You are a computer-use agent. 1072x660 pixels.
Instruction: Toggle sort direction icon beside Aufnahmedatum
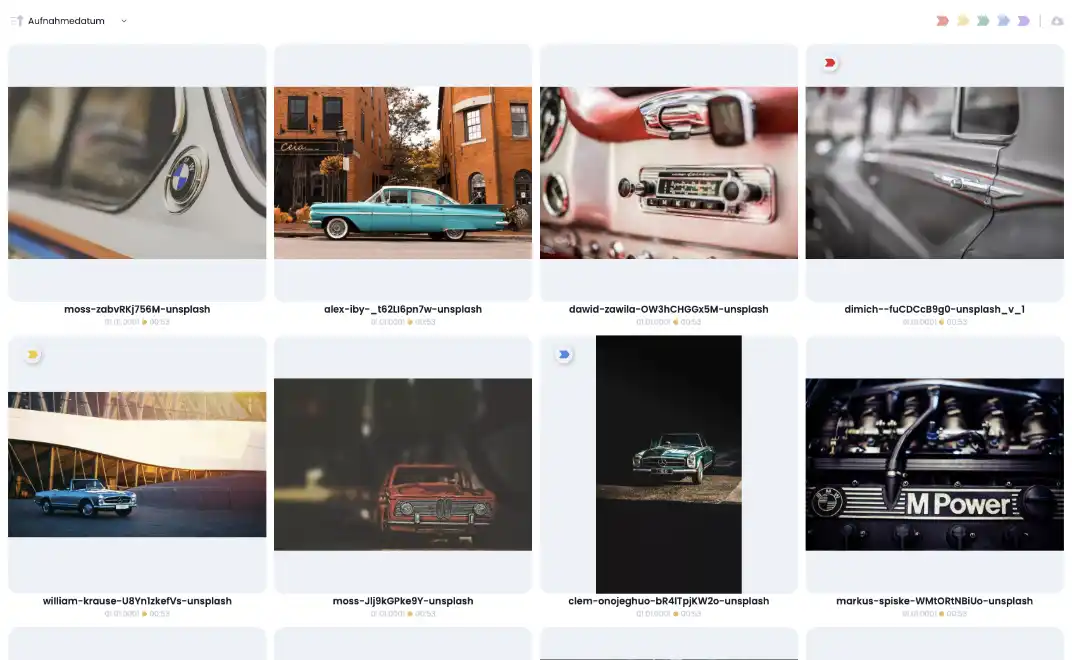point(16,21)
